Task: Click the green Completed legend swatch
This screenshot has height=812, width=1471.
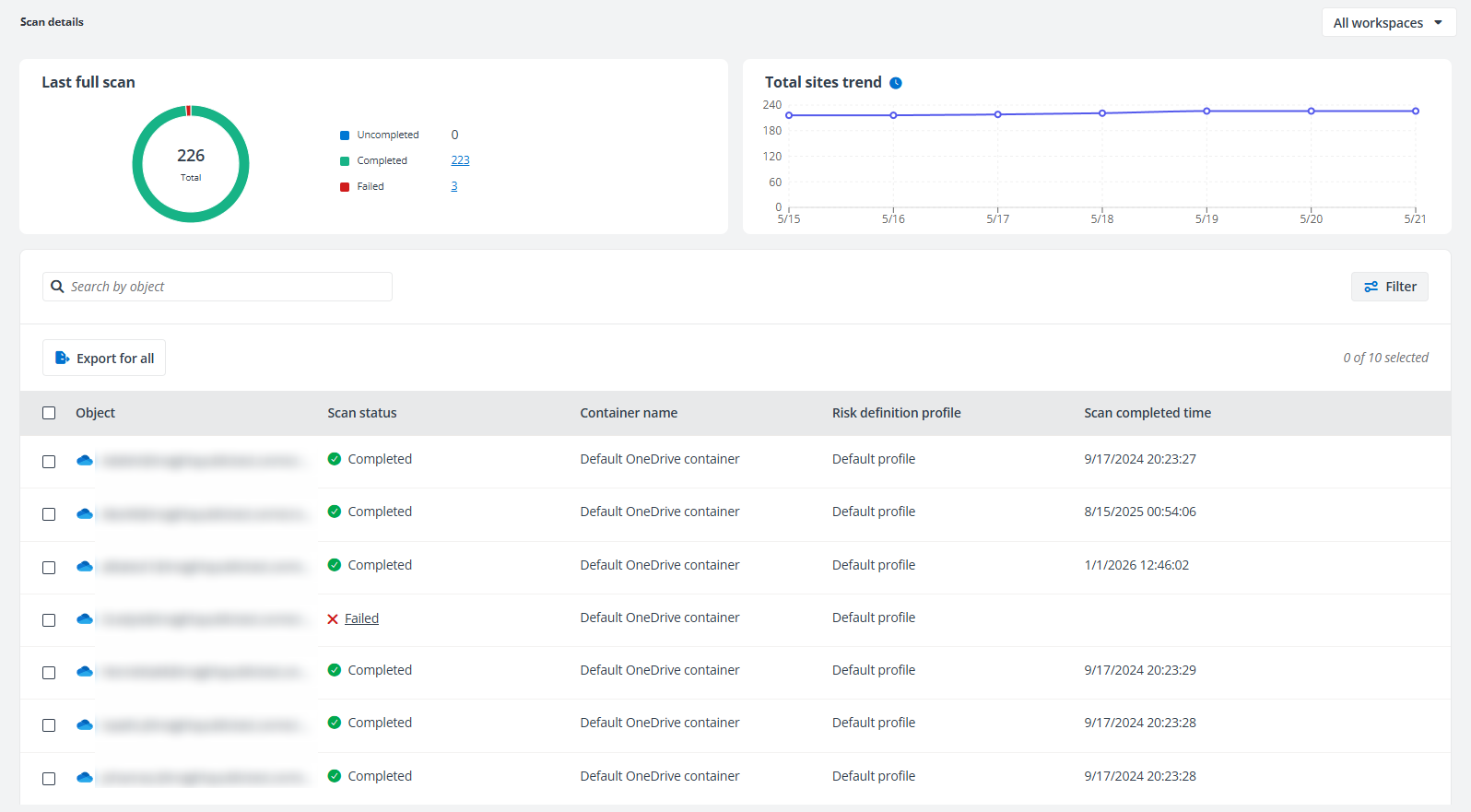Action: click(345, 161)
